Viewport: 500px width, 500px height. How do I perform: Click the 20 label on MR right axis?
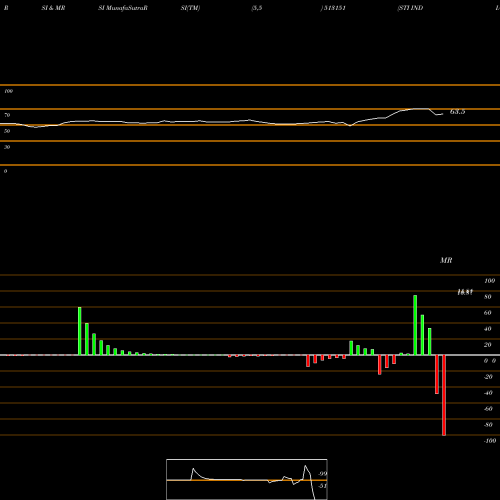(488, 345)
